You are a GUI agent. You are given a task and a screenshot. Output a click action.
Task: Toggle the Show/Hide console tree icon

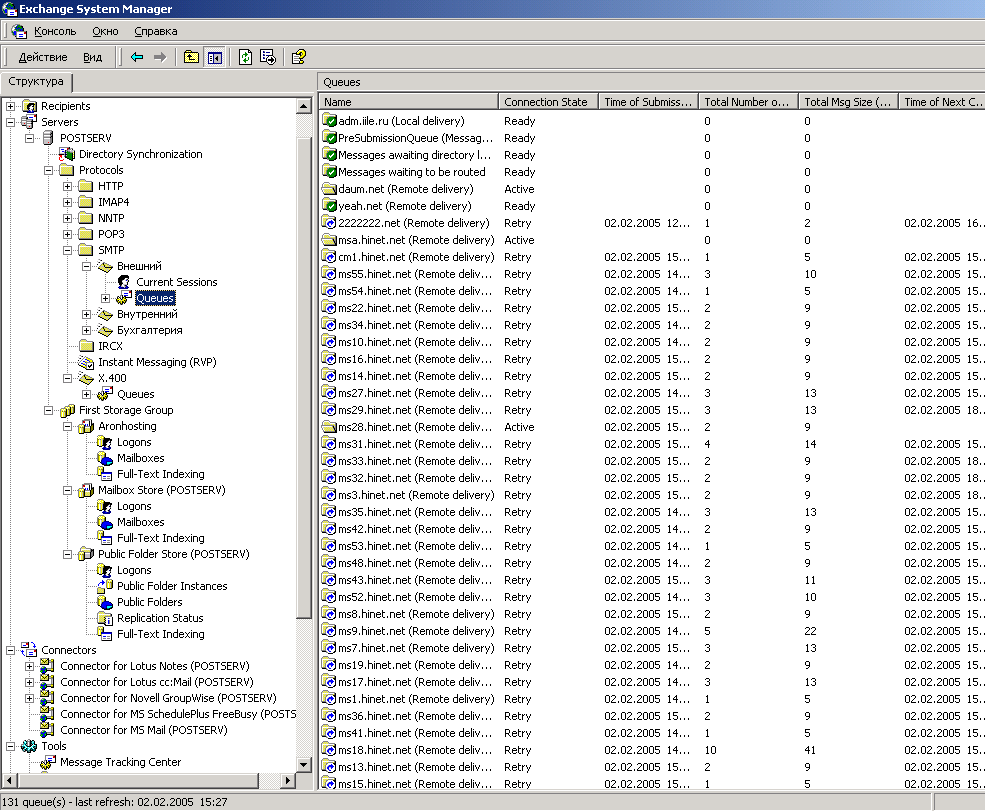(215, 57)
